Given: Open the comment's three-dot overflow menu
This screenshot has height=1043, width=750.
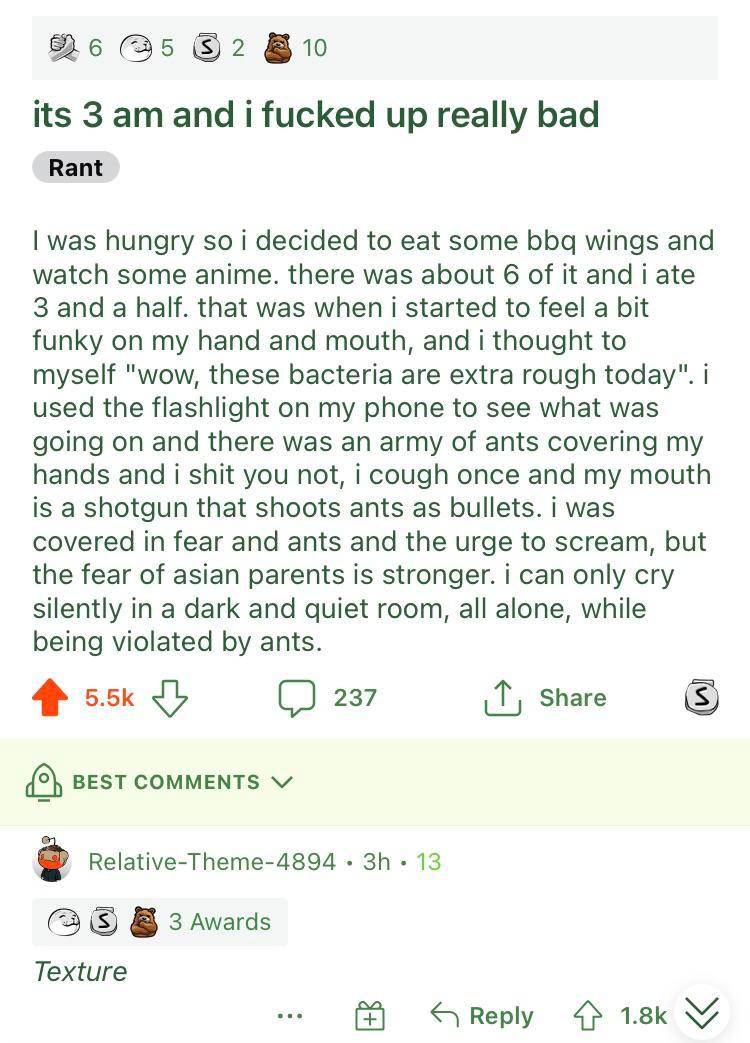Looking at the screenshot, I should (x=290, y=1016).
